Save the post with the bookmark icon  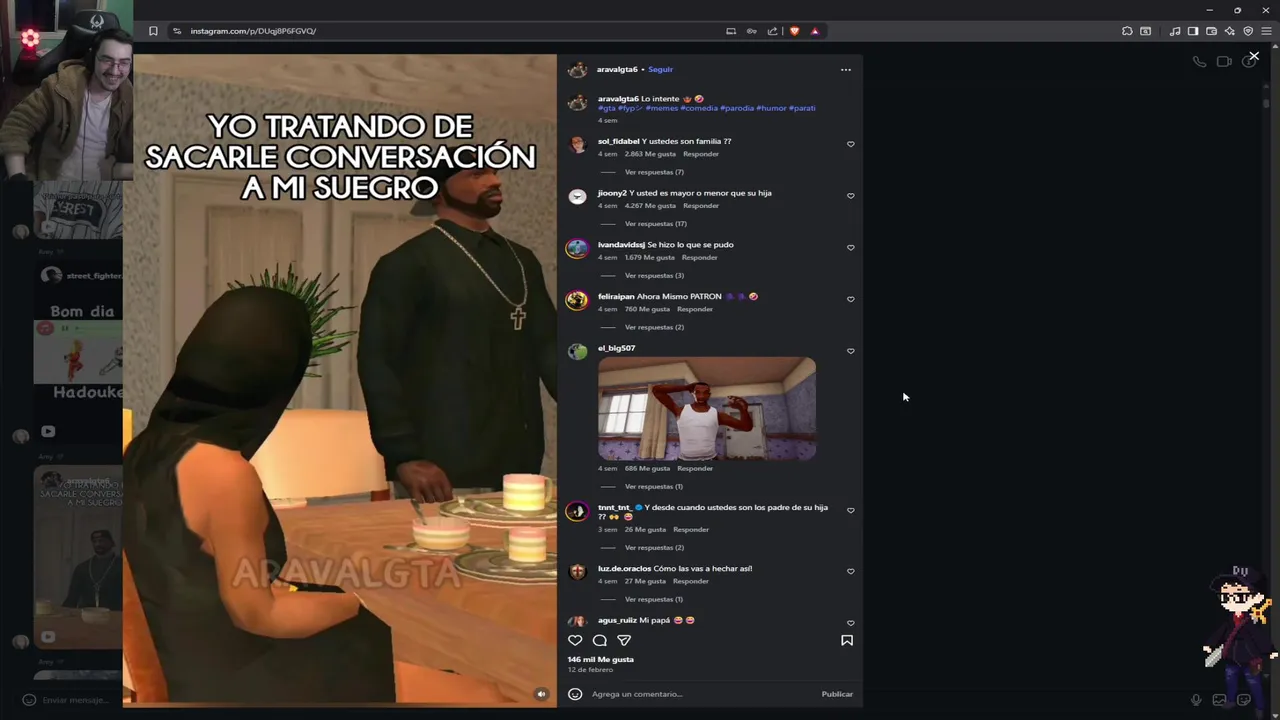click(x=847, y=640)
